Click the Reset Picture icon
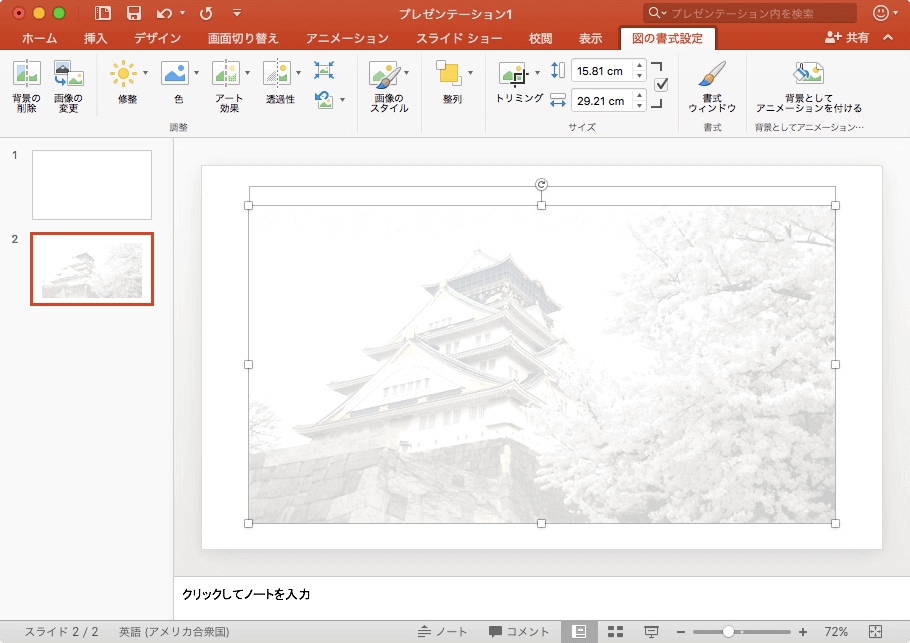This screenshot has width=910, height=643. tap(324, 100)
